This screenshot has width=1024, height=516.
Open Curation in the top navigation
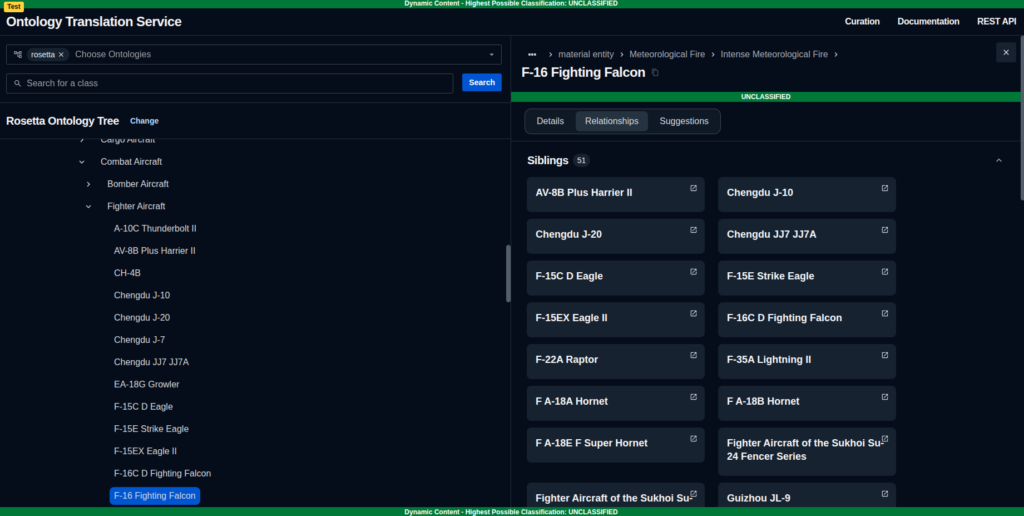click(x=862, y=22)
